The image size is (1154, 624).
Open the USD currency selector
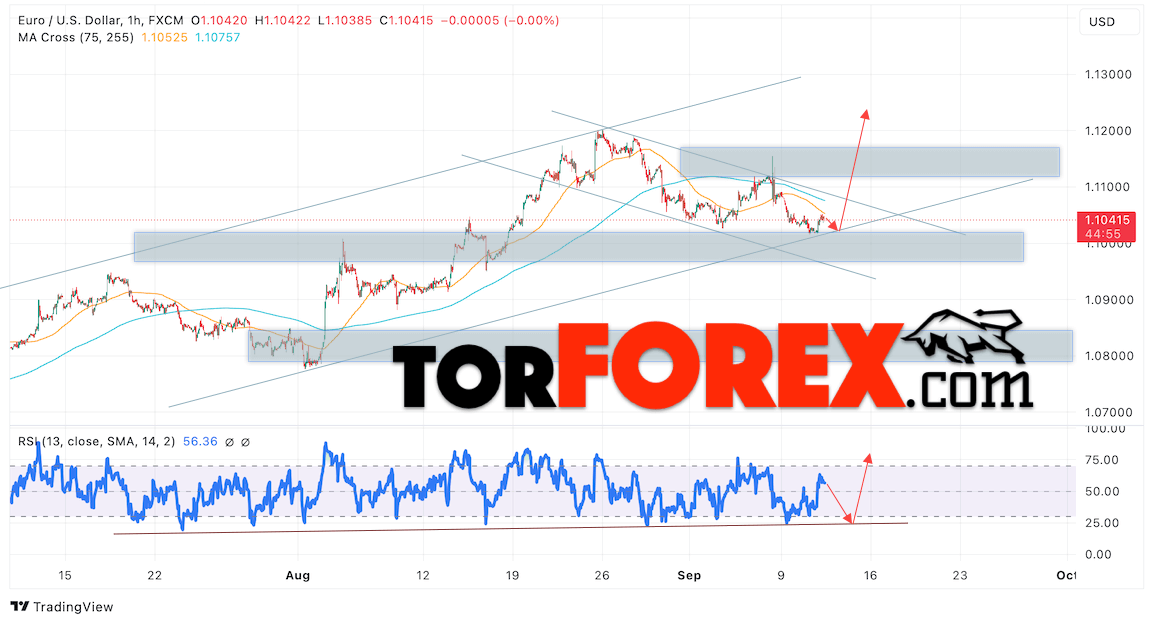[x=1102, y=22]
